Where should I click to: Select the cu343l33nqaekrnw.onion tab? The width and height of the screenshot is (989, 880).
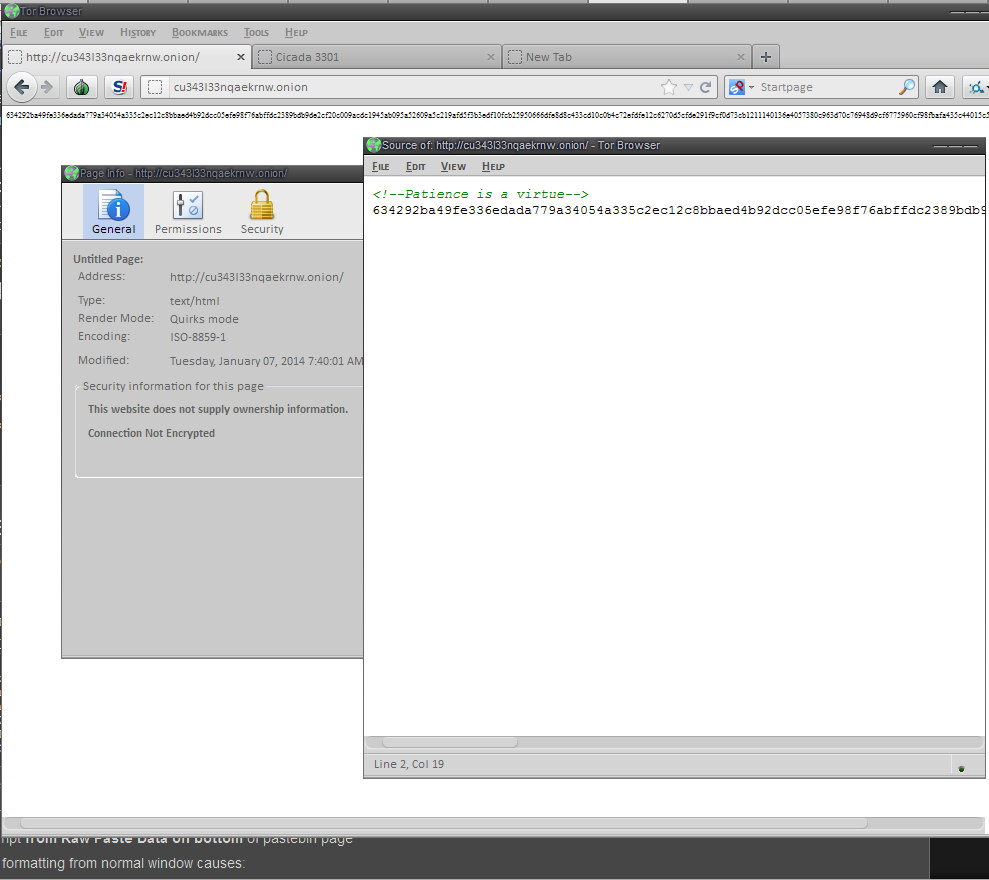(x=126, y=57)
